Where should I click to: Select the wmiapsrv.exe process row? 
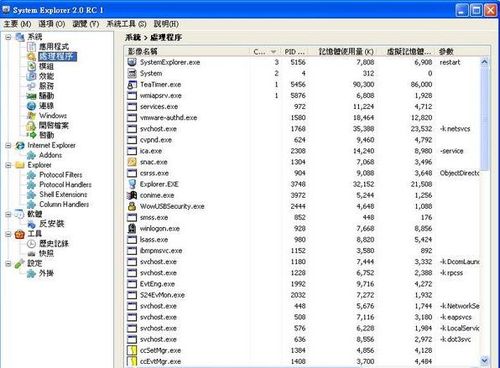pyautogui.click(x=303, y=95)
